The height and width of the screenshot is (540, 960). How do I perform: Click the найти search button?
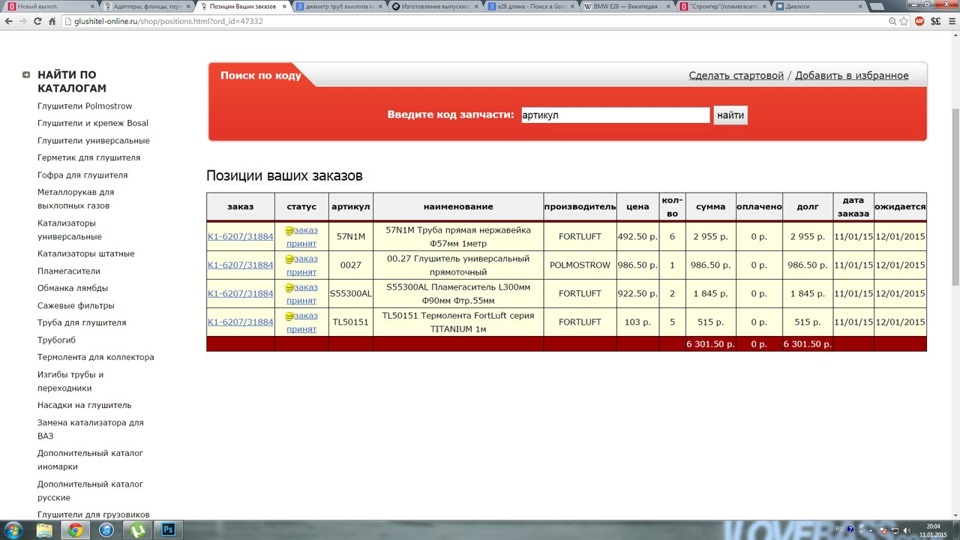[730, 115]
